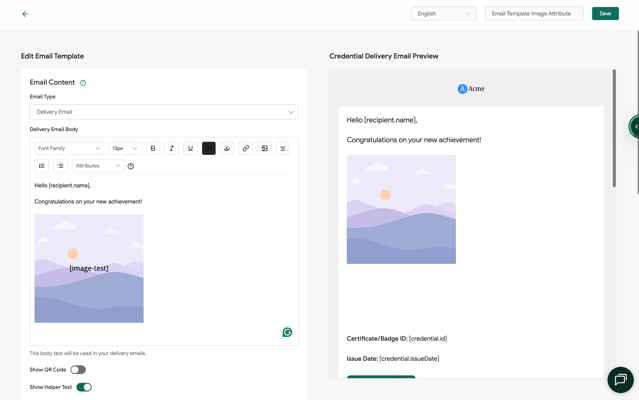Apply bulleted list formatting
Screen dimensions: 639x400
point(60,166)
